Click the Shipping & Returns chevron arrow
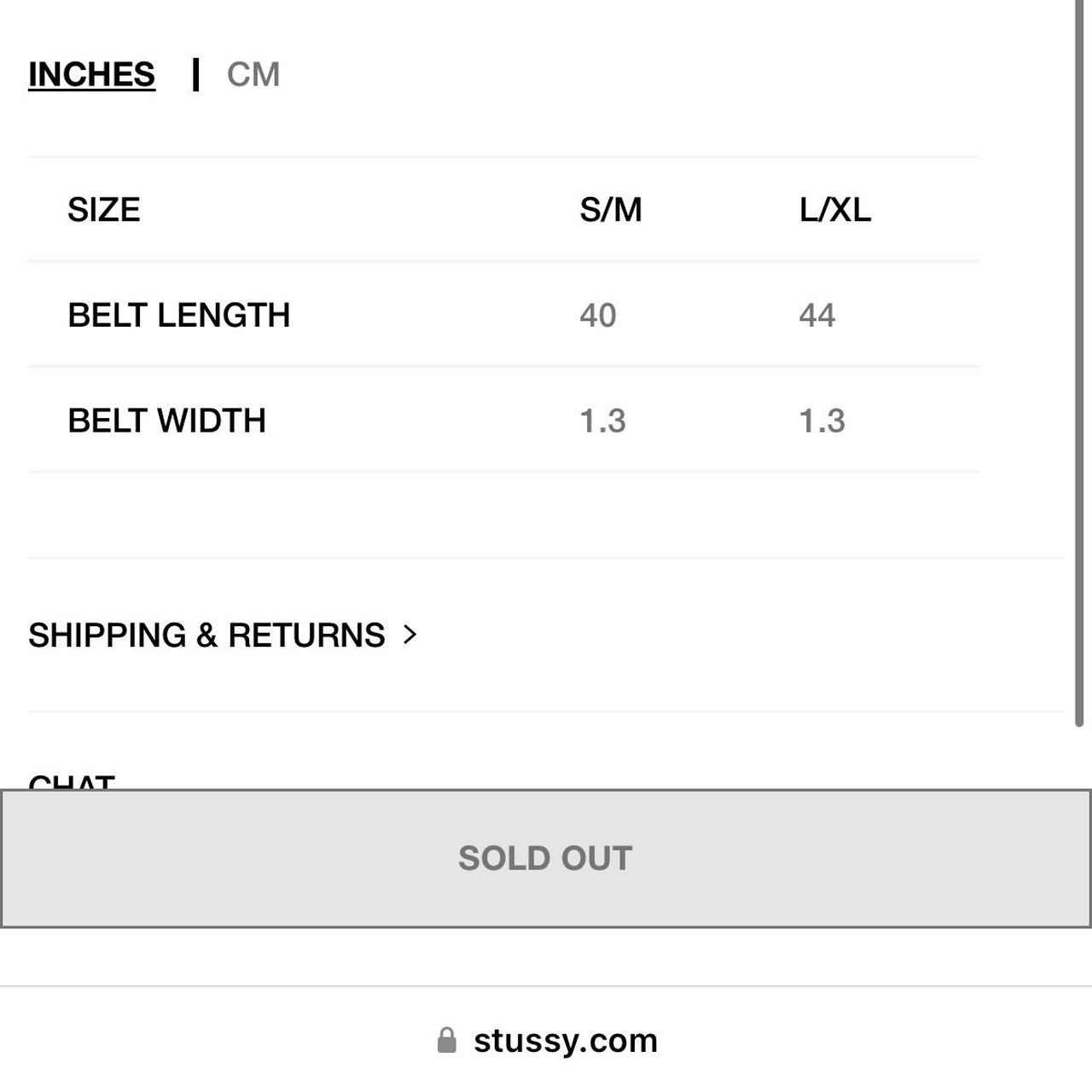Screen dimensions: 1092x1092 click(x=410, y=634)
